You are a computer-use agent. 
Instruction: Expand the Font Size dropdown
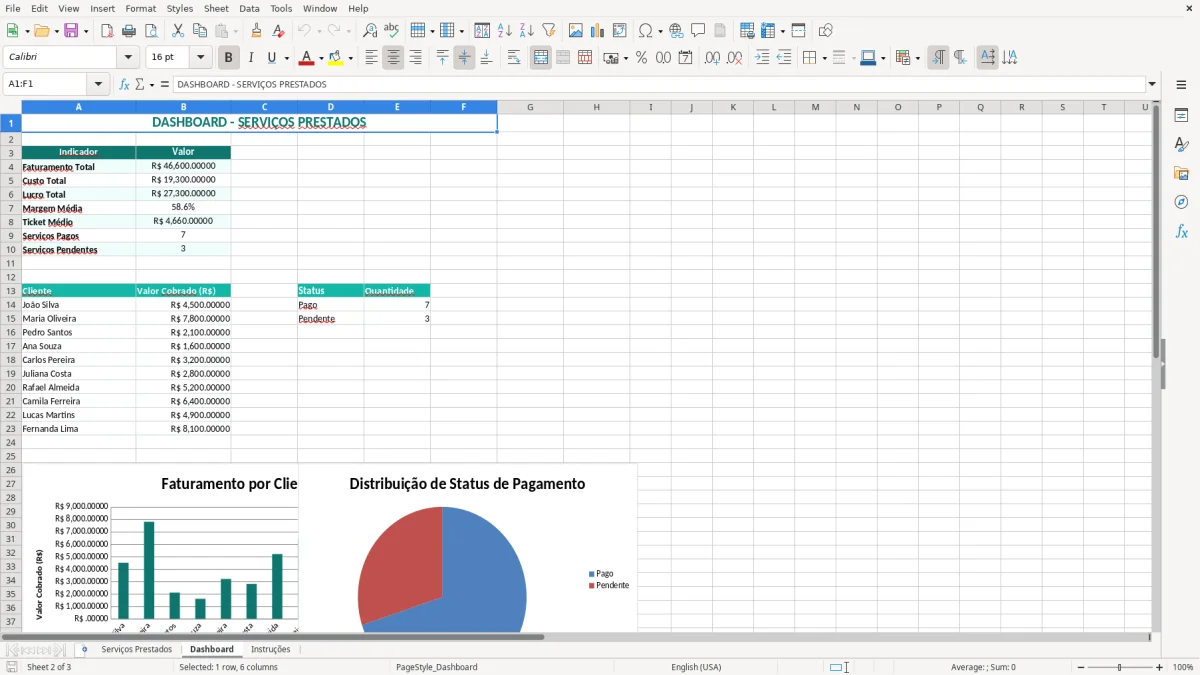[x=201, y=58]
